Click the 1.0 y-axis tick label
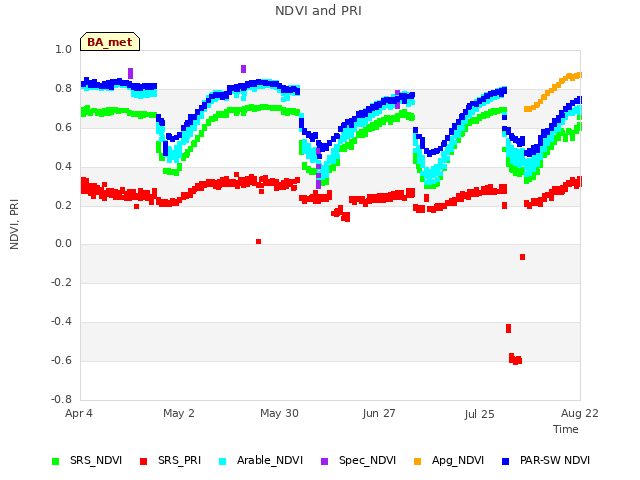Screen dimensions: 640x480 click(63, 49)
